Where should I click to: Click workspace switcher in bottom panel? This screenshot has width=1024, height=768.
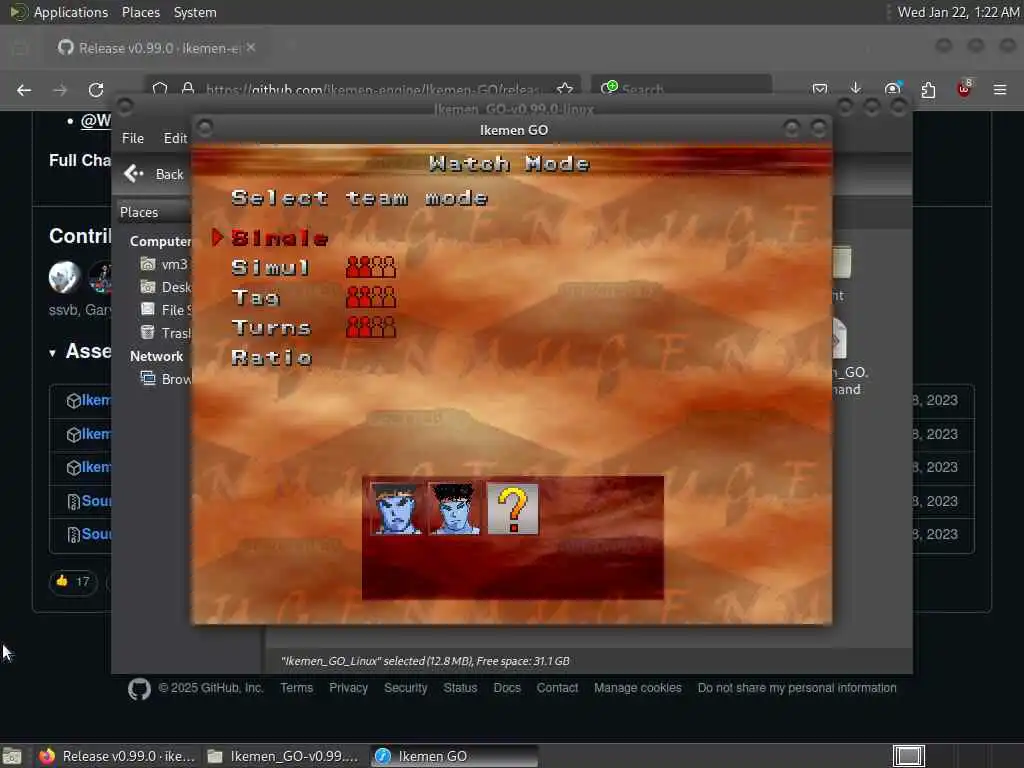tap(908, 756)
